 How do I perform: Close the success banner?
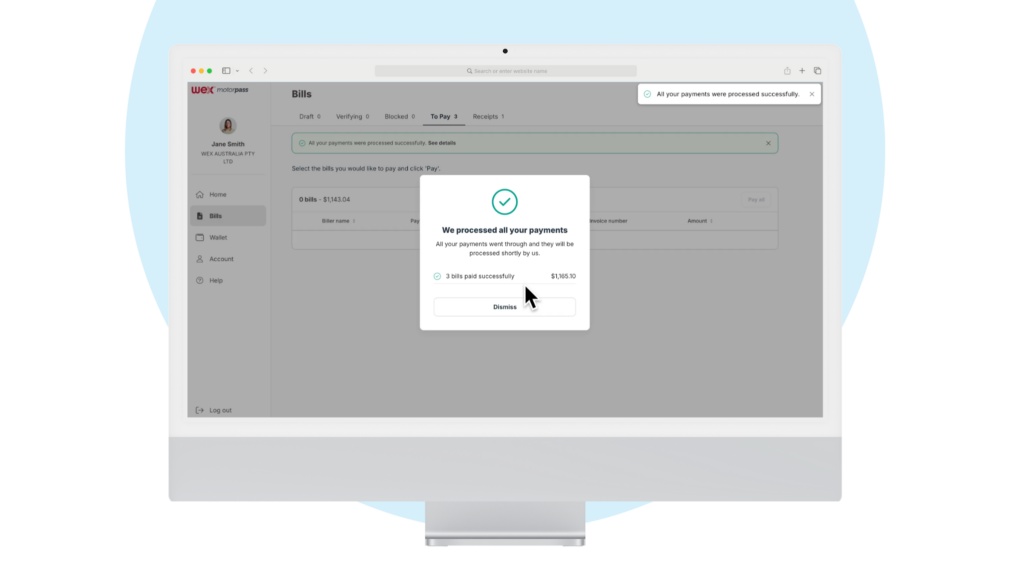(x=768, y=142)
